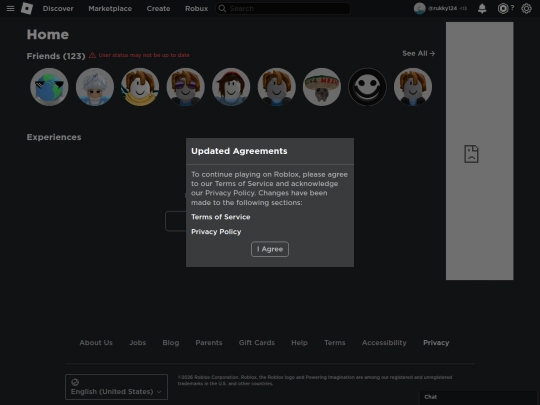540x405 pixels.
Task: Open friend avatar with red cap
Action: [231, 87]
